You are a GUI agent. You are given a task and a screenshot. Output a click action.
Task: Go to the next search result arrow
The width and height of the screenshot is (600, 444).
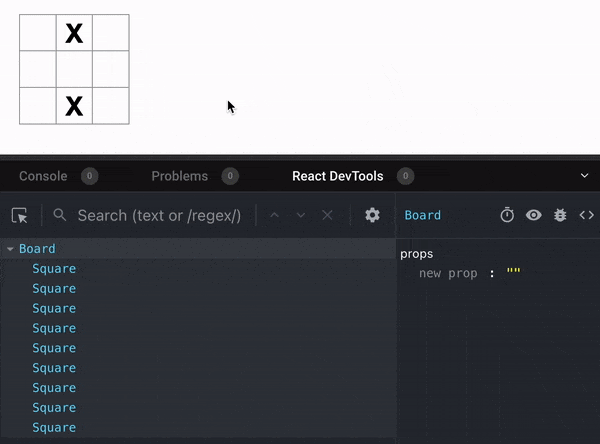301,216
